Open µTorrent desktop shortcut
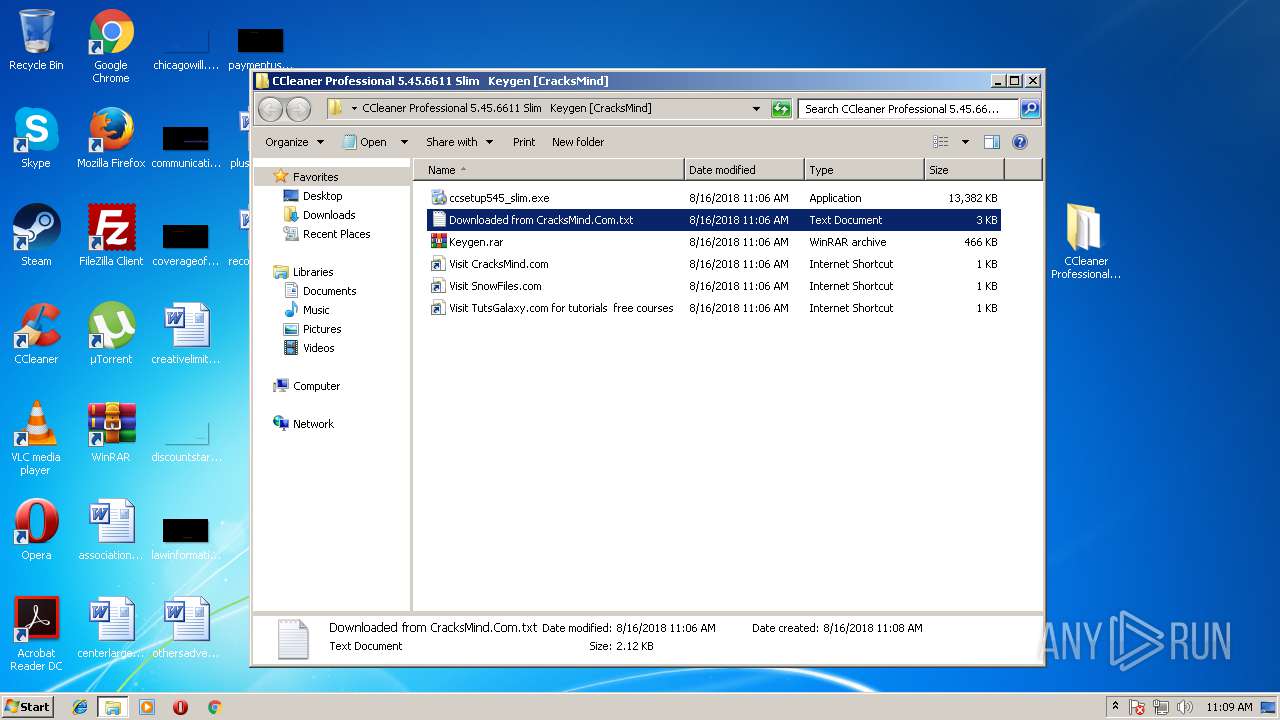Screen dimensions: 1280x720 coord(111,334)
